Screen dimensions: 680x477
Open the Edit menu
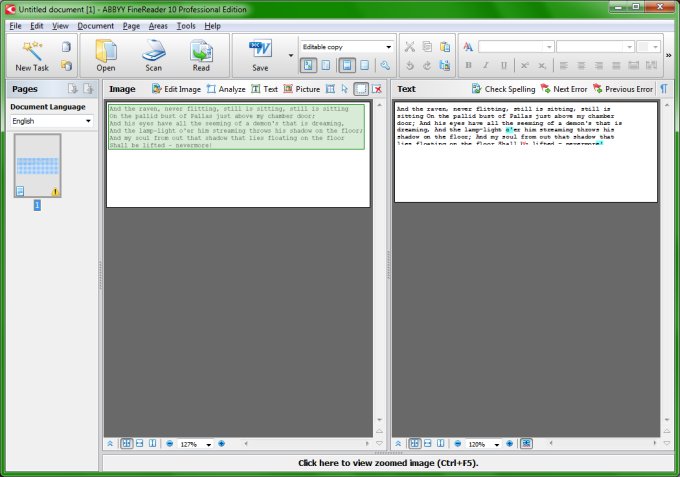(x=36, y=26)
